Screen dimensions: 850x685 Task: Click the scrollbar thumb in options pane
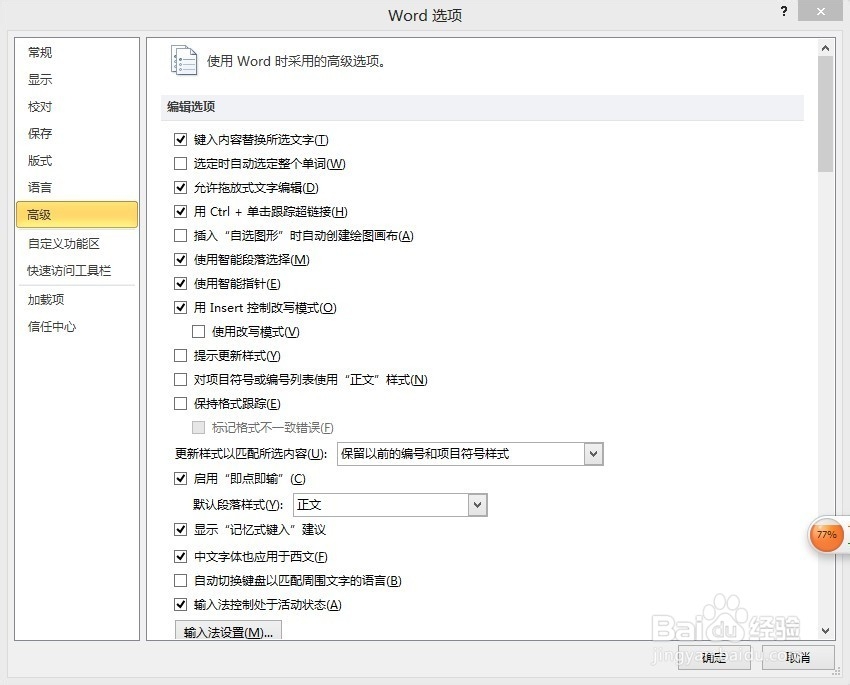point(825,114)
